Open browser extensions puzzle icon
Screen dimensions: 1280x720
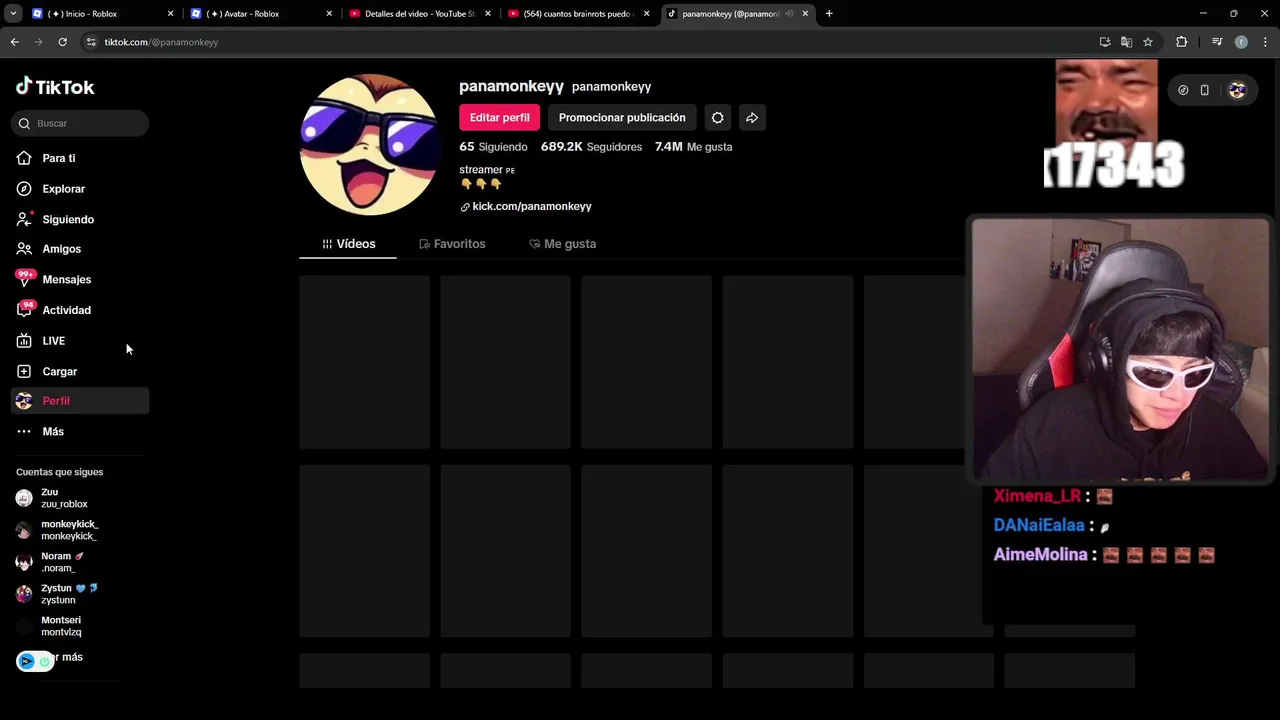[1181, 42]
